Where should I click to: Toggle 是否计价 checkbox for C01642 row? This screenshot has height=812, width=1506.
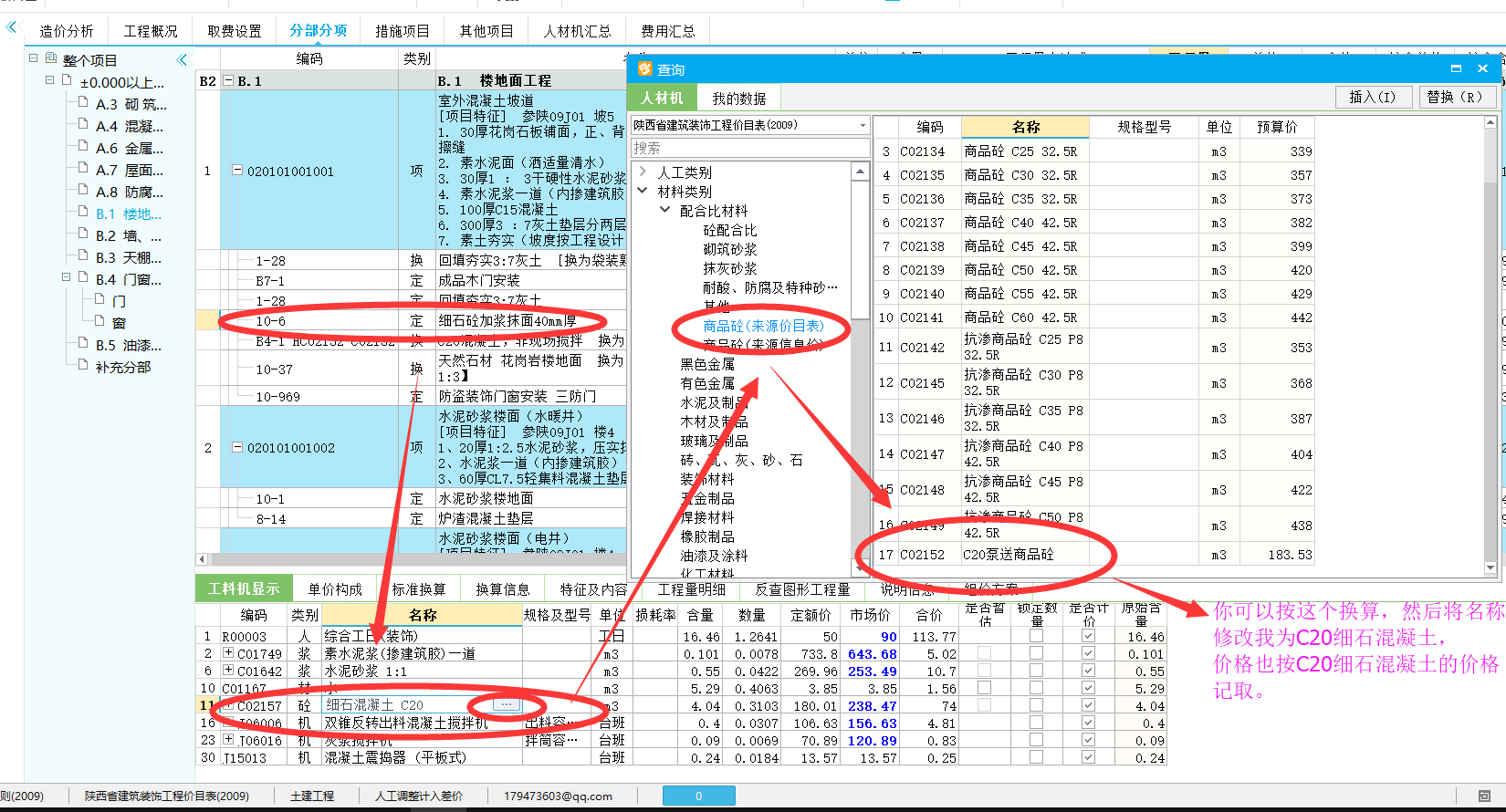pos(1088,670)
